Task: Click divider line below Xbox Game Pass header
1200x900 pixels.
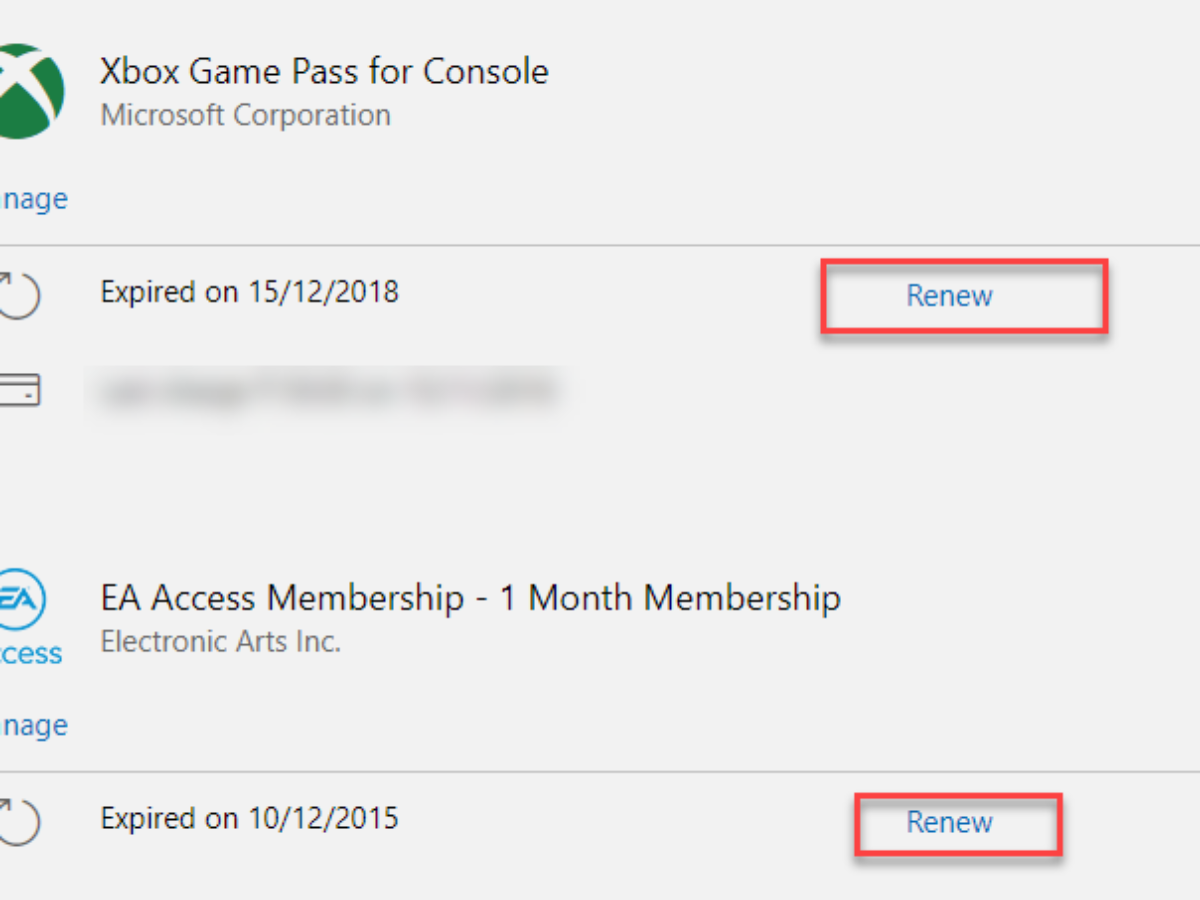Action: [600, 245]
